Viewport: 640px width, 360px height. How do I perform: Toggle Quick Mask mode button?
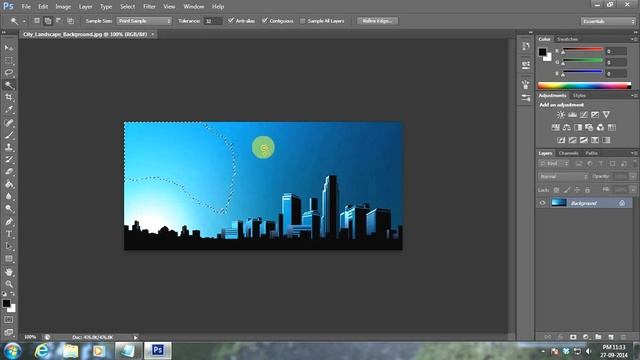coord(9,320)
